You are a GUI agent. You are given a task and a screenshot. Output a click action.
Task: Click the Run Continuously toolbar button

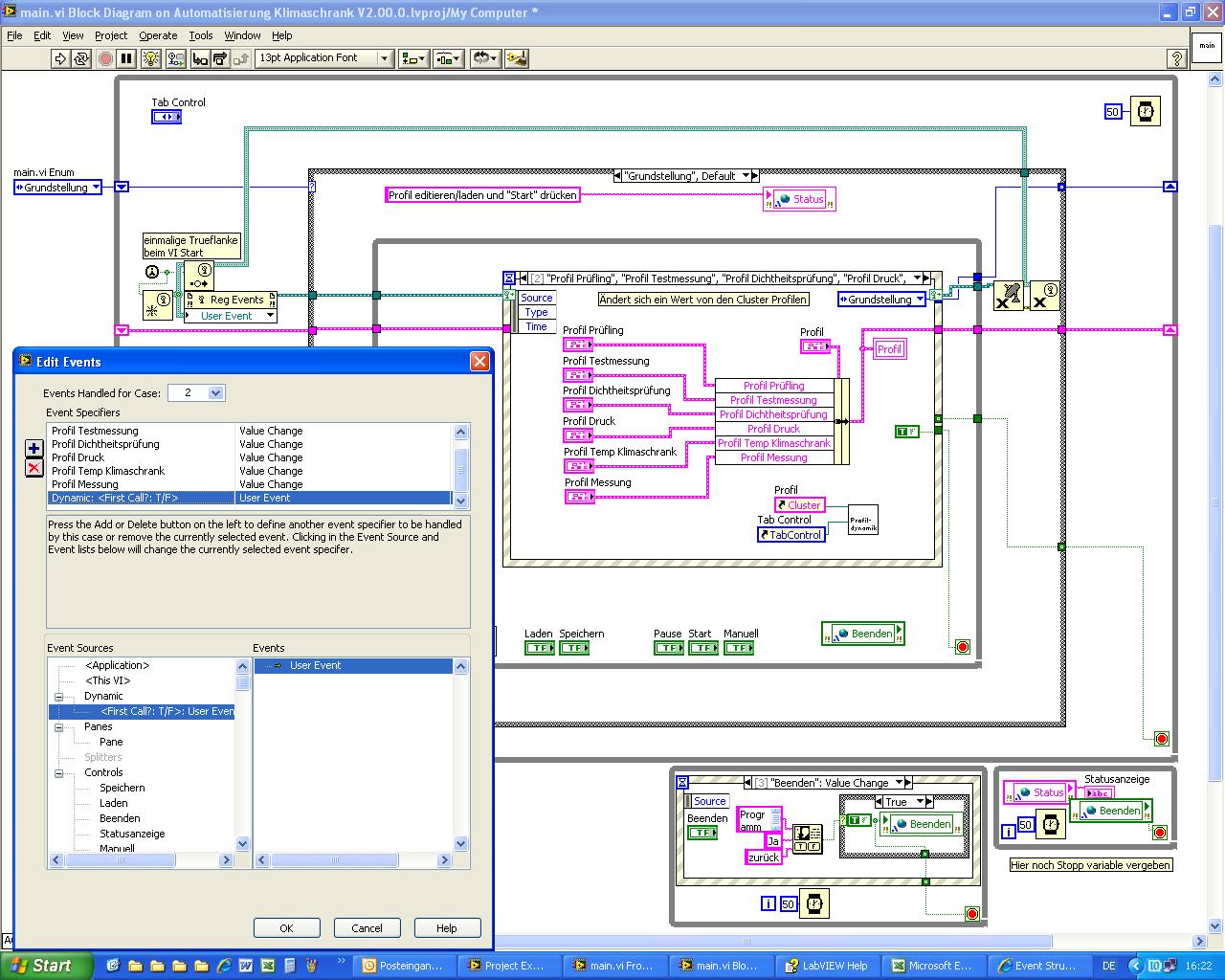click(81, 58)
